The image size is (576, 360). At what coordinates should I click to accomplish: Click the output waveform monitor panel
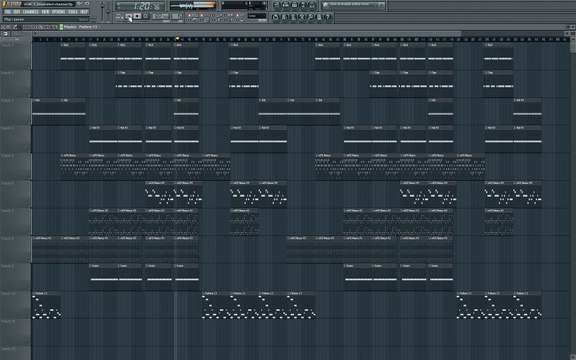click(x=193, y=6)
